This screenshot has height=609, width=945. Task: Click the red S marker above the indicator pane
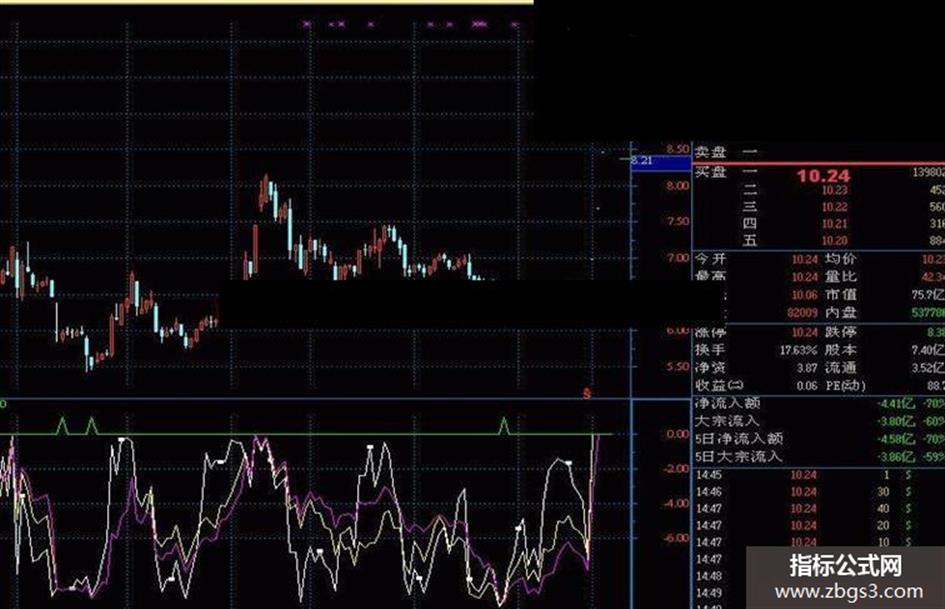586,394
